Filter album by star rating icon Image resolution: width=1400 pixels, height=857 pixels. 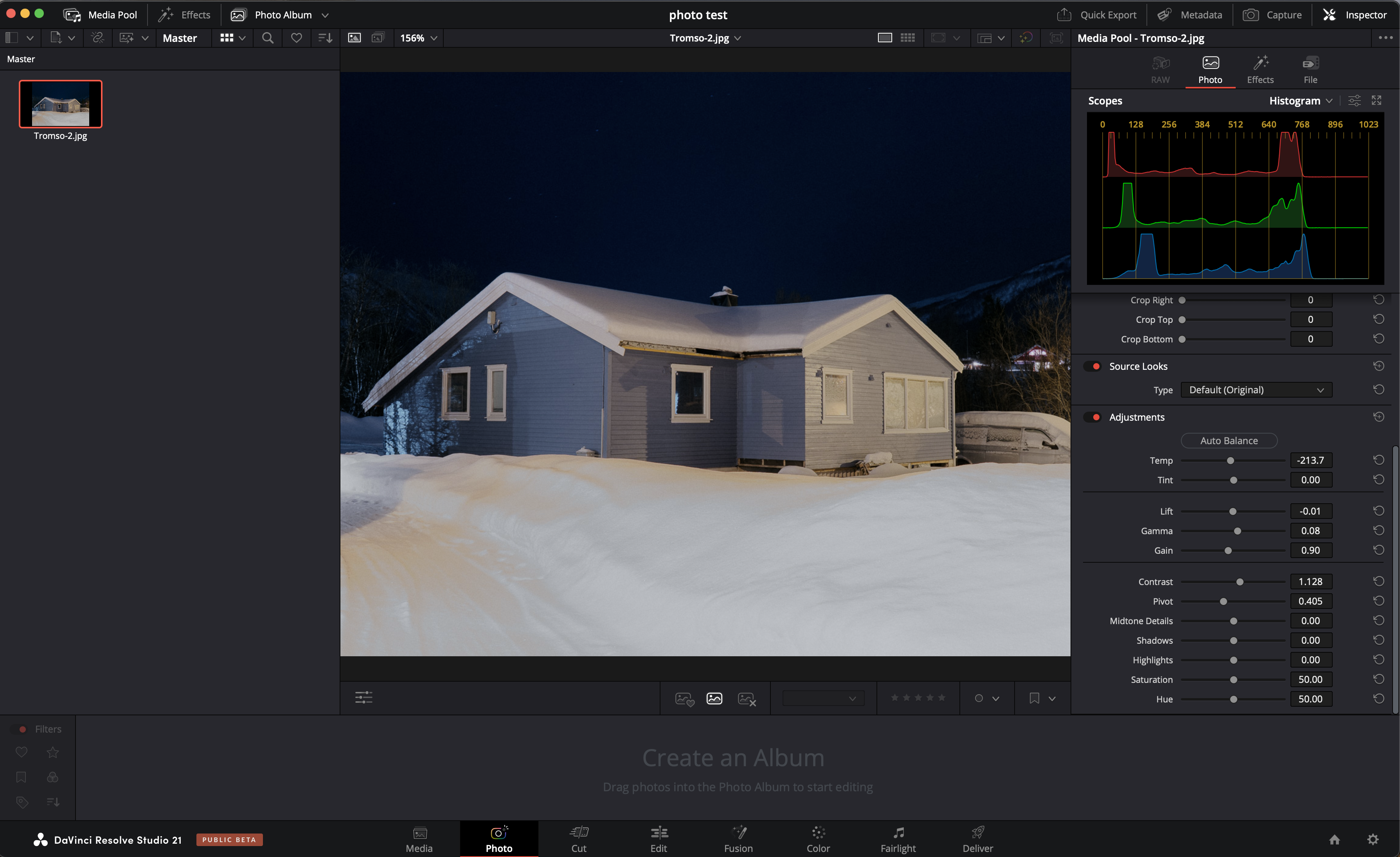pyautogui.click(x=53, y=753)
